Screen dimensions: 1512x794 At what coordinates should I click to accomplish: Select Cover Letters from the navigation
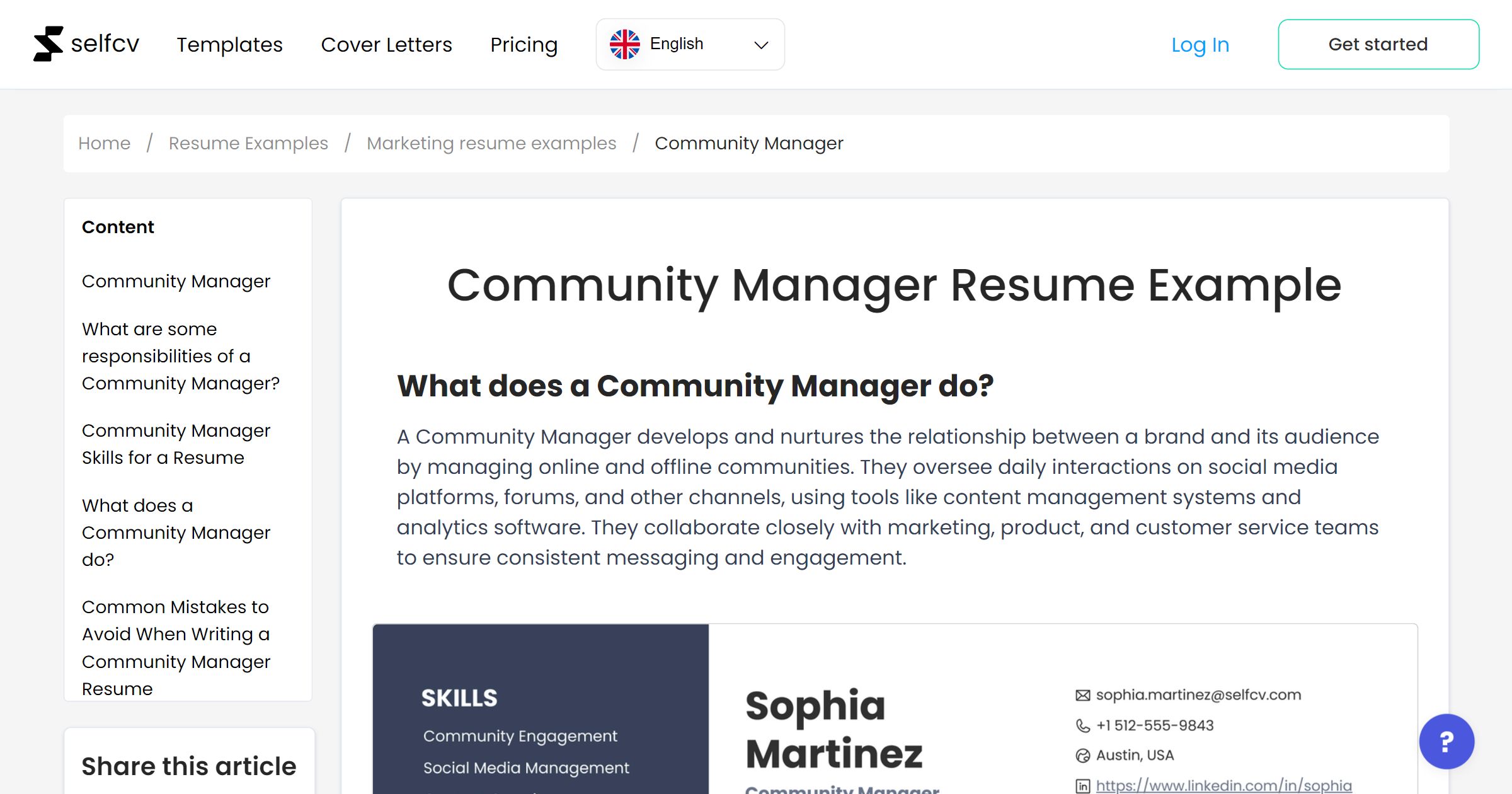click(387, 44)
